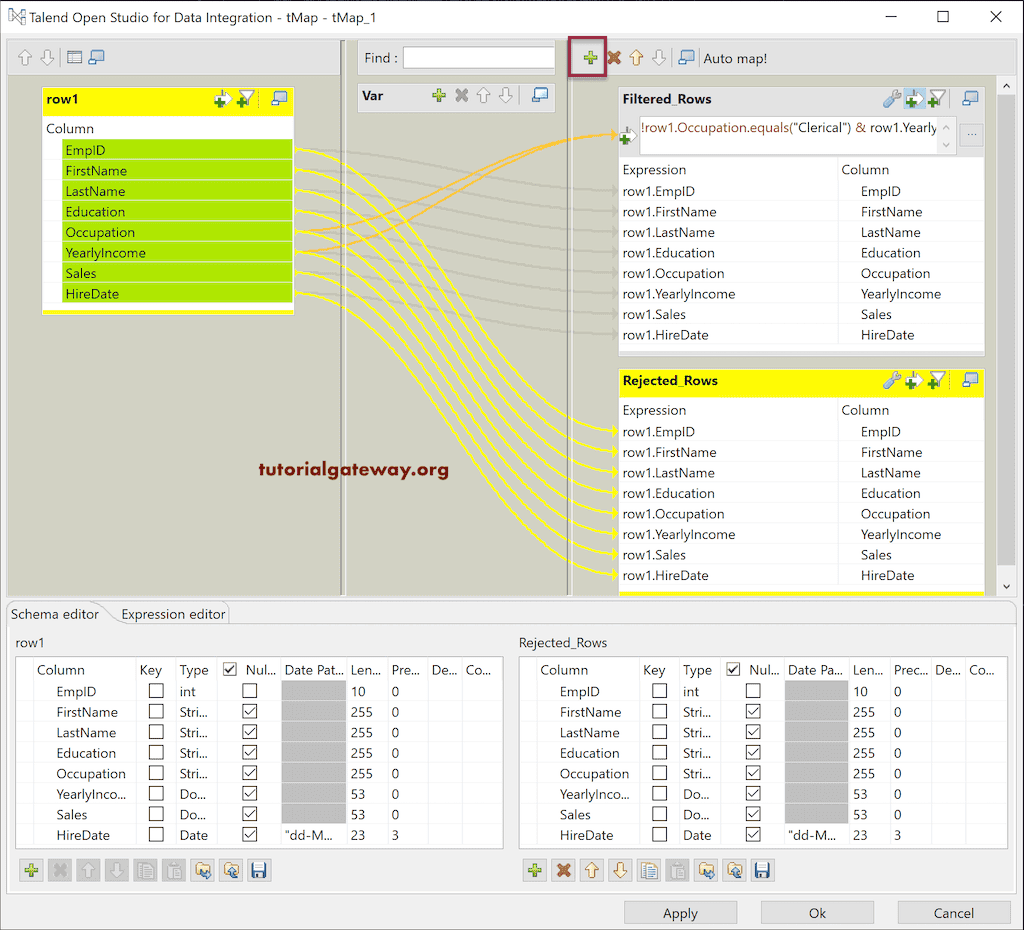Click the red X remove output icon
Viewport: 1024px width, 930px height.
[x=614, y=58]
